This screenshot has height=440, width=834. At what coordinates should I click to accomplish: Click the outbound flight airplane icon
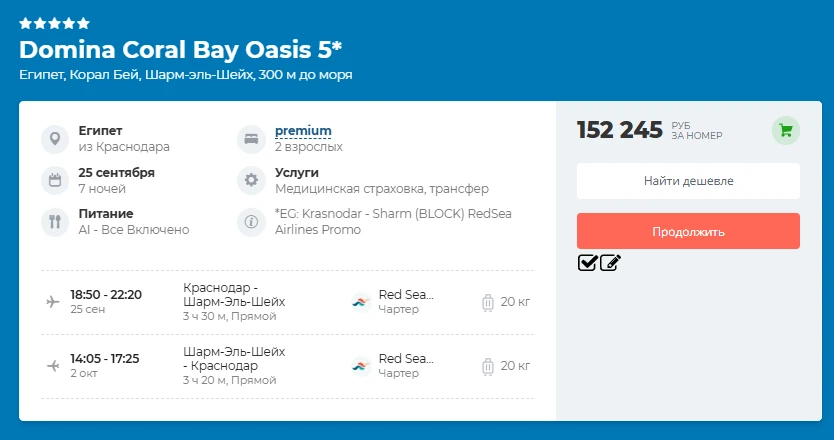(x=53, y=302)
